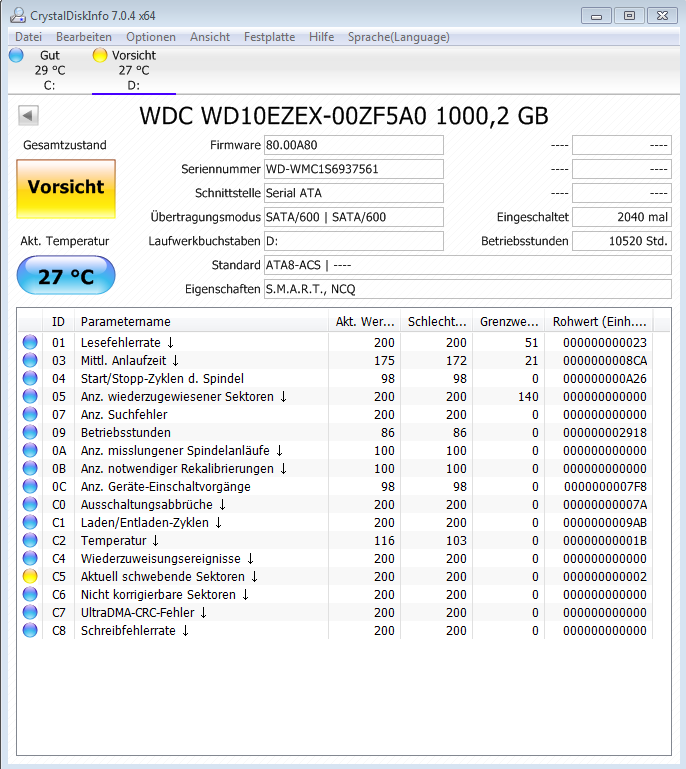This screenshot has height=769, width=686.
Task: Click the Eingeschaltet value 2040 mal
Action: tap(622, 217)
